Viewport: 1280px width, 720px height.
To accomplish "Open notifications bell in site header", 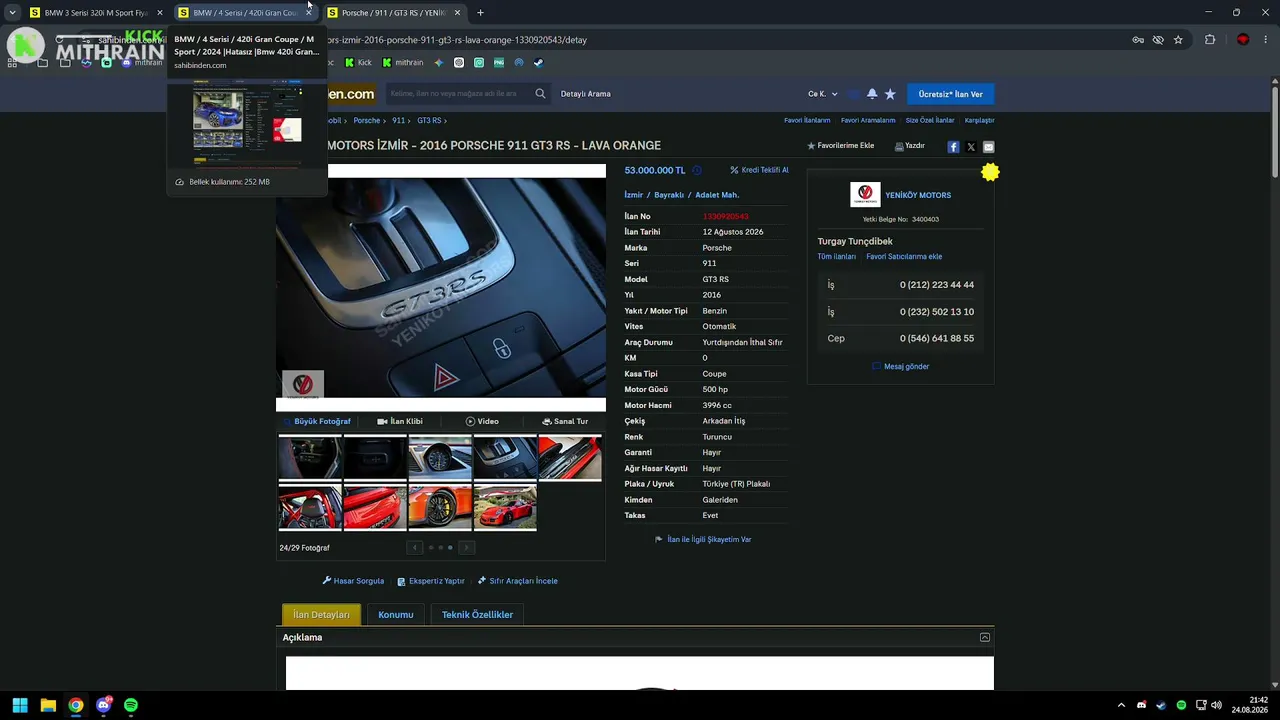I will (x=872, y=94).
